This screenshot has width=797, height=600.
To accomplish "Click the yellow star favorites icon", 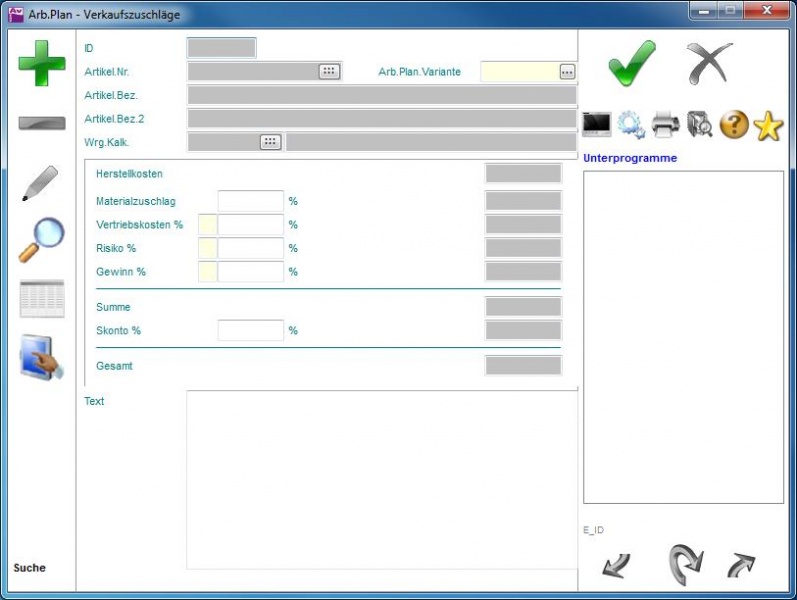I will point(768,125).
